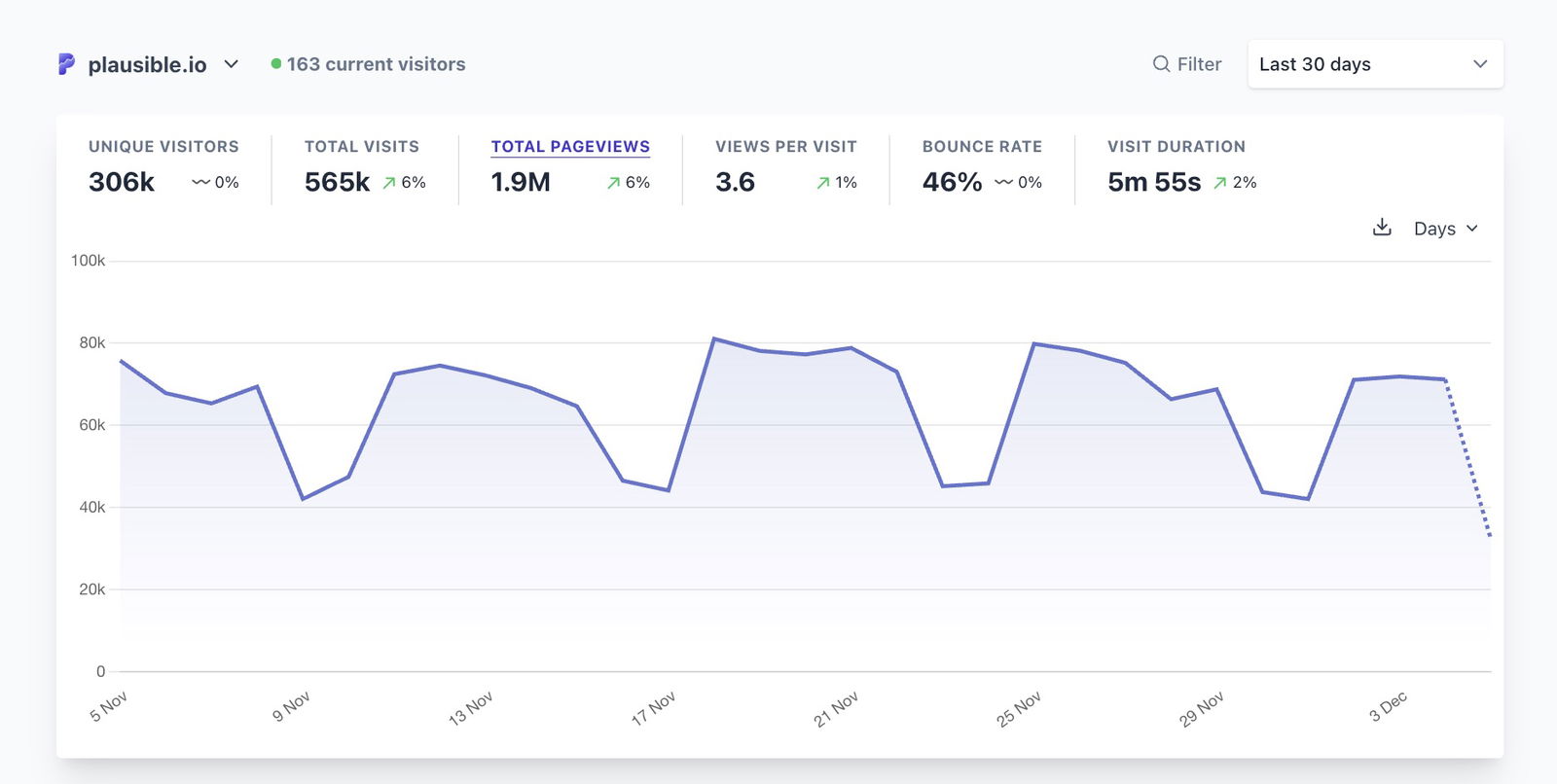Click the Visit Duration green trend arrow
The width and height of the screenshot is (1557, 784).
click(1220, 183)
